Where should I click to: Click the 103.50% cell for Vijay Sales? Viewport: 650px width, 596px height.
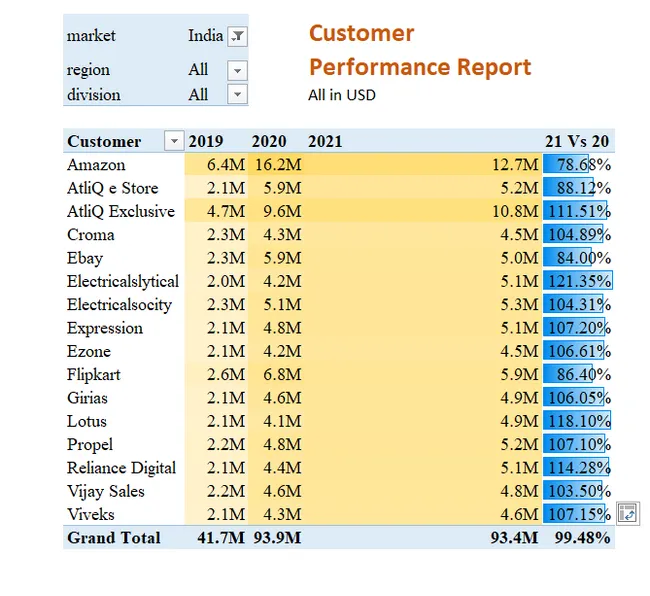point(579,492)
